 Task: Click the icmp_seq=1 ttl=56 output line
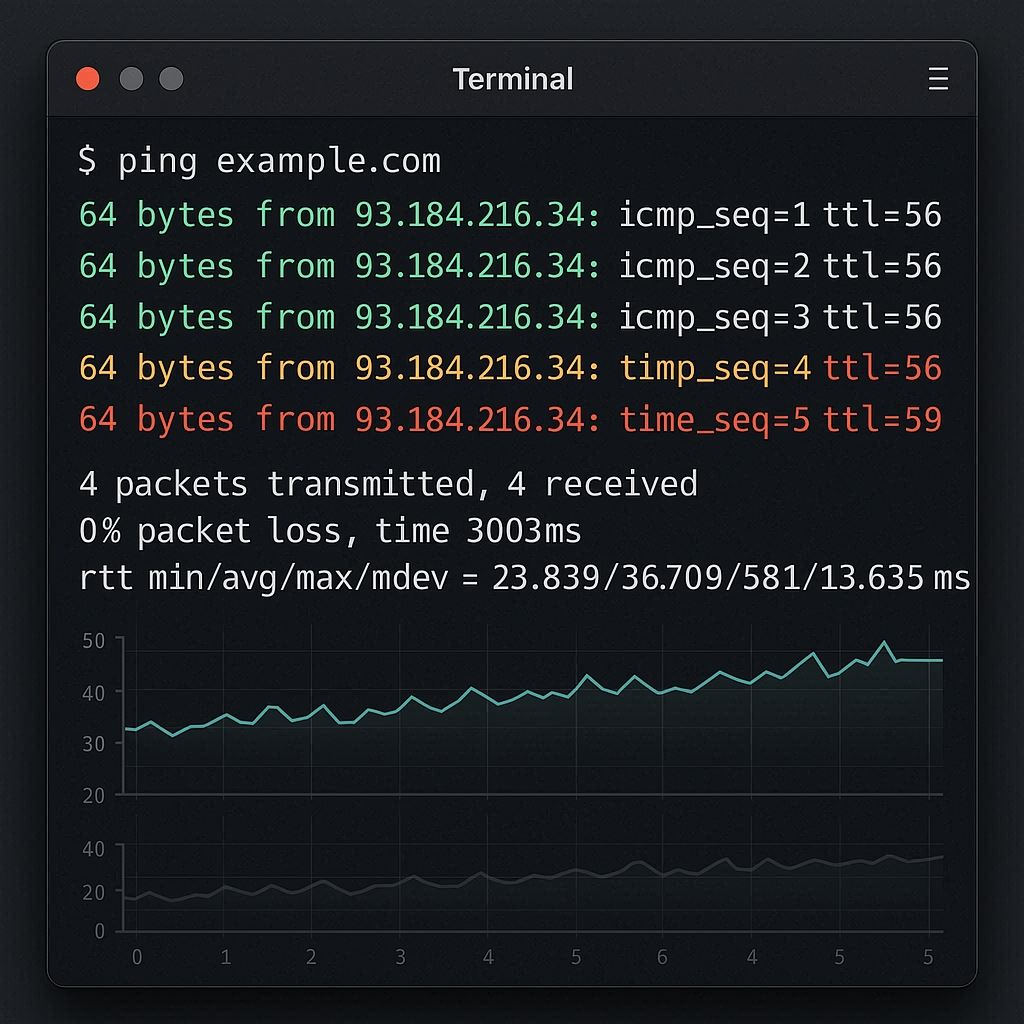pyautogui.click(x=510, y=215)
